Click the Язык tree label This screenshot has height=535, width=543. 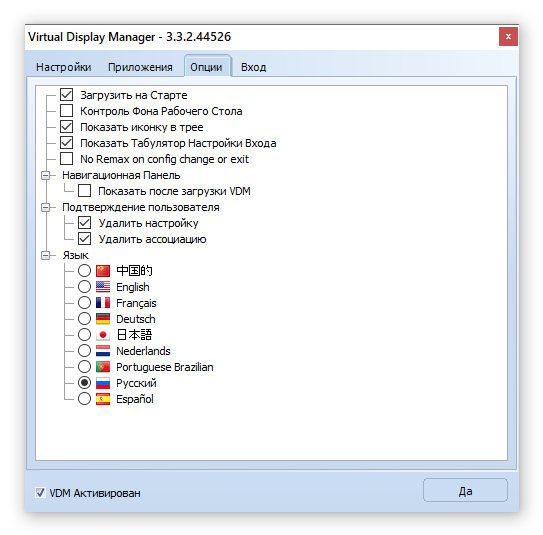[x=75, y=256]
